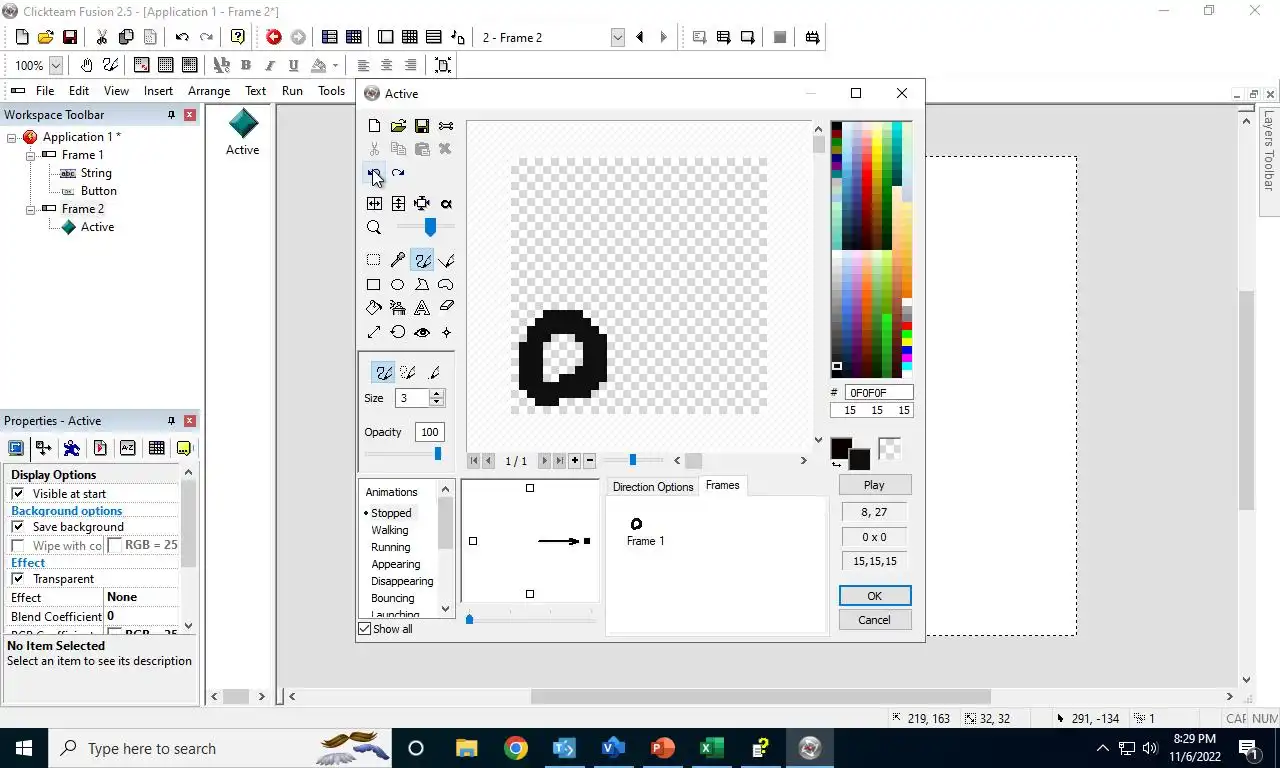The image size is (1280, 768).
Task: Click the help icon in main toolbar
Action: (238, 37)
